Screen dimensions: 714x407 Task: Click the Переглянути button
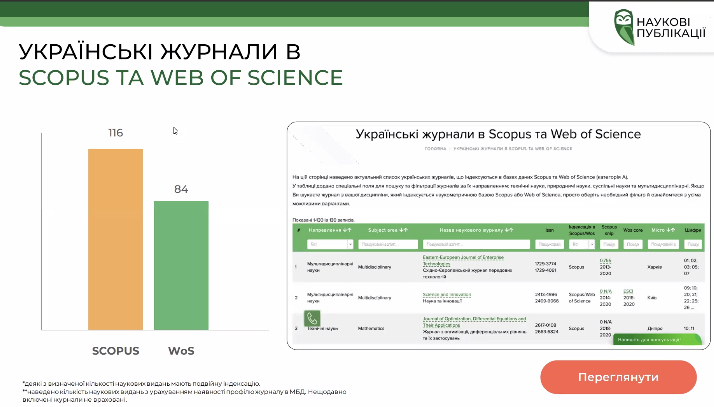click(618, 377)
